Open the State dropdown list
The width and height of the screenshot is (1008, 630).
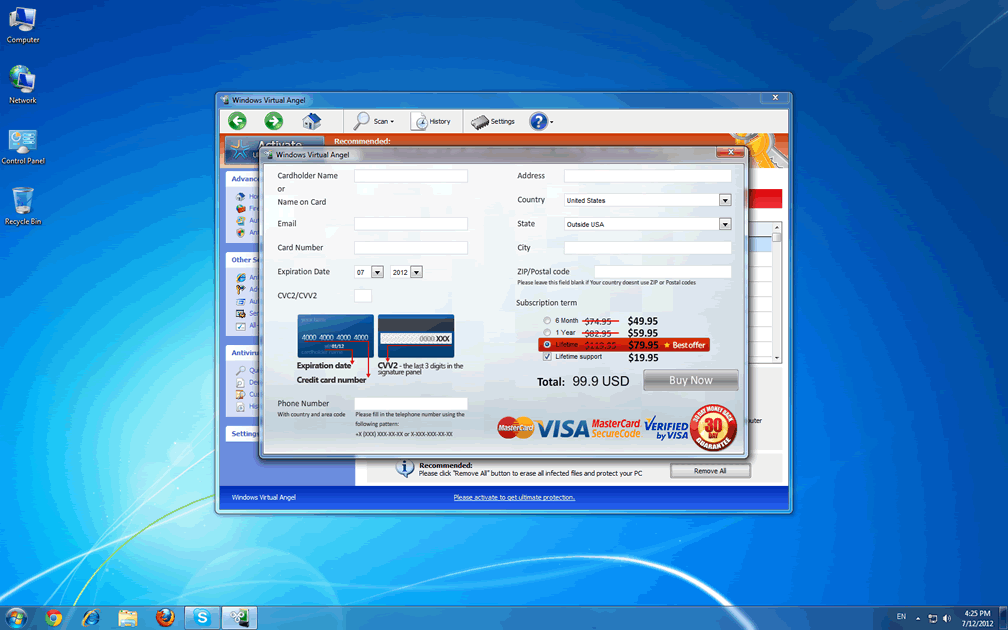click(725, 224)
